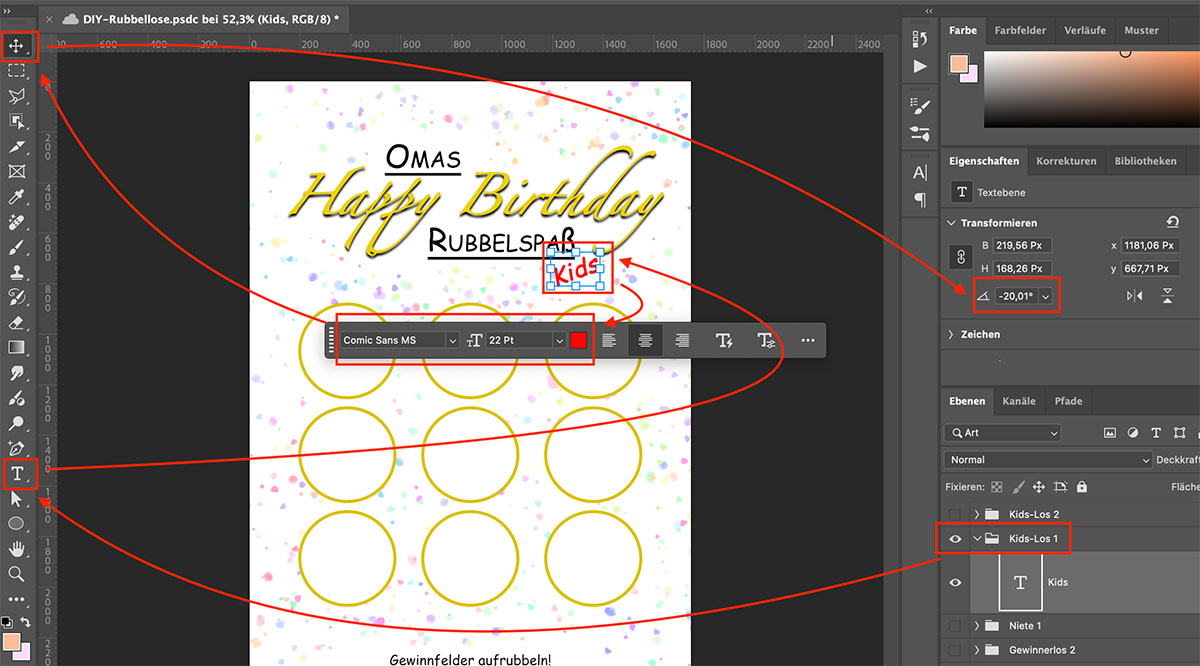The image size is (1200, 666).
Task: Collapse the Kids-Los 1 group
Action: (x=977, y=539)
